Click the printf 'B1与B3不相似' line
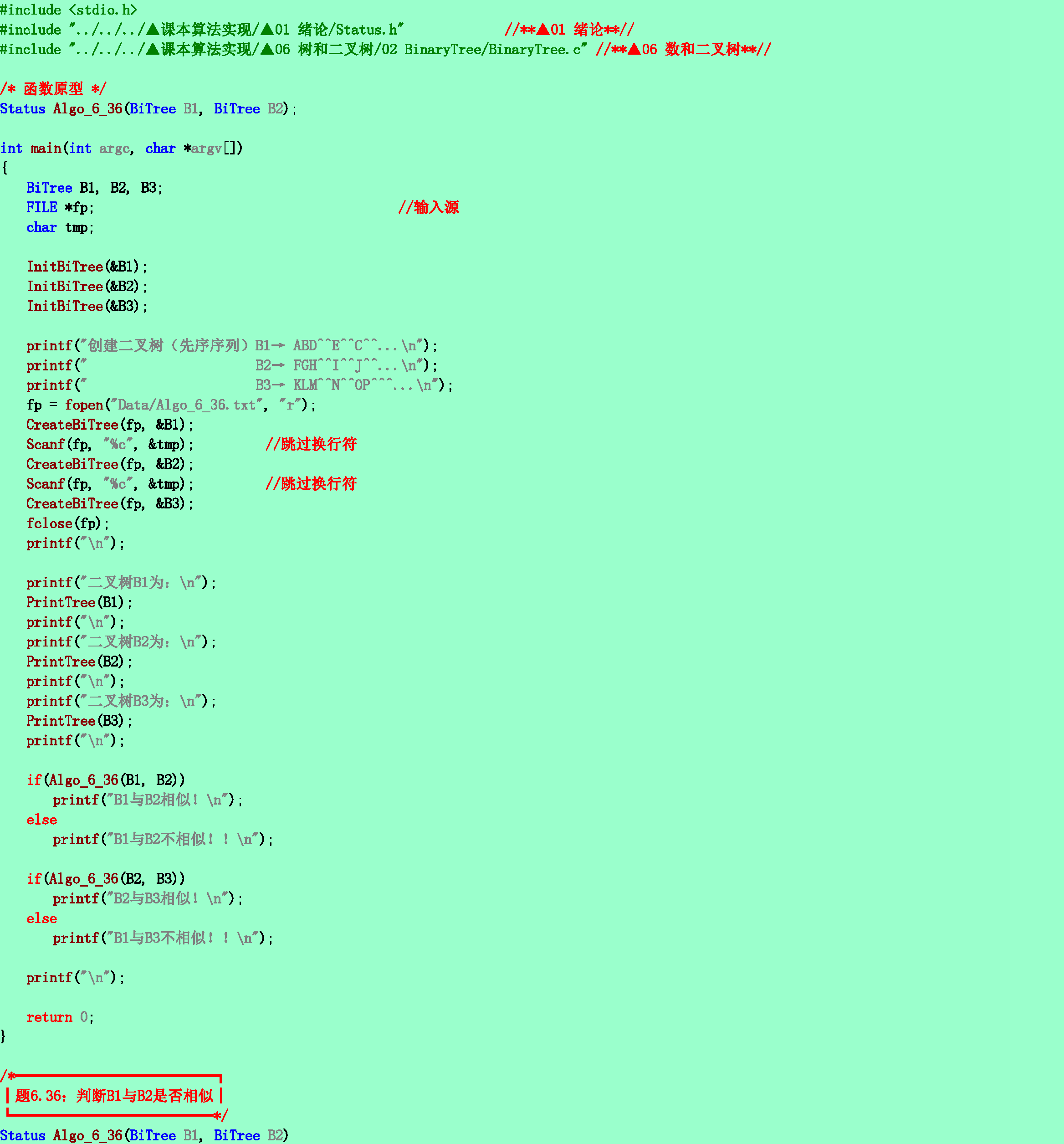 [x=164, y=938]
